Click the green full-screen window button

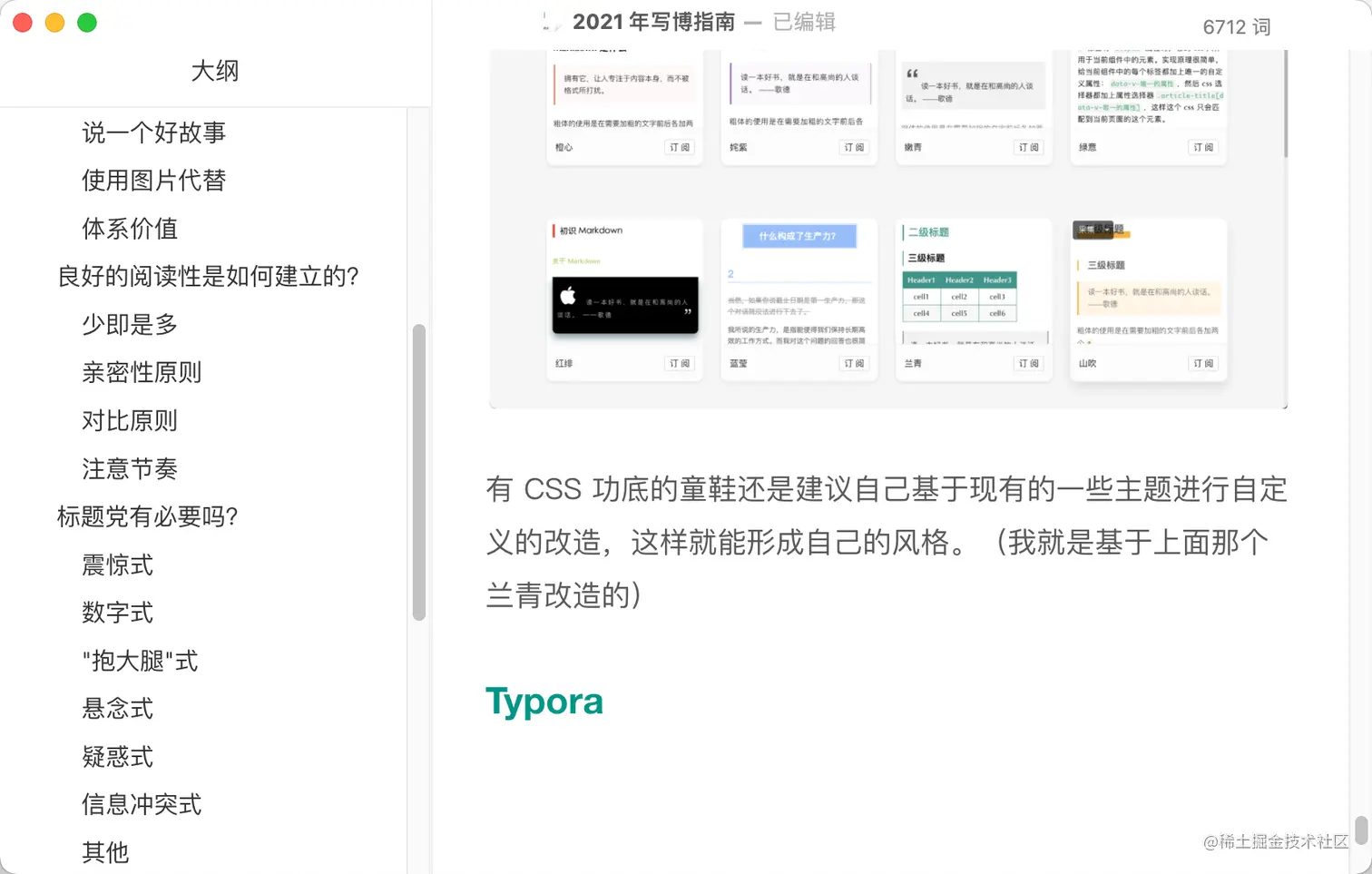(87, 23)
